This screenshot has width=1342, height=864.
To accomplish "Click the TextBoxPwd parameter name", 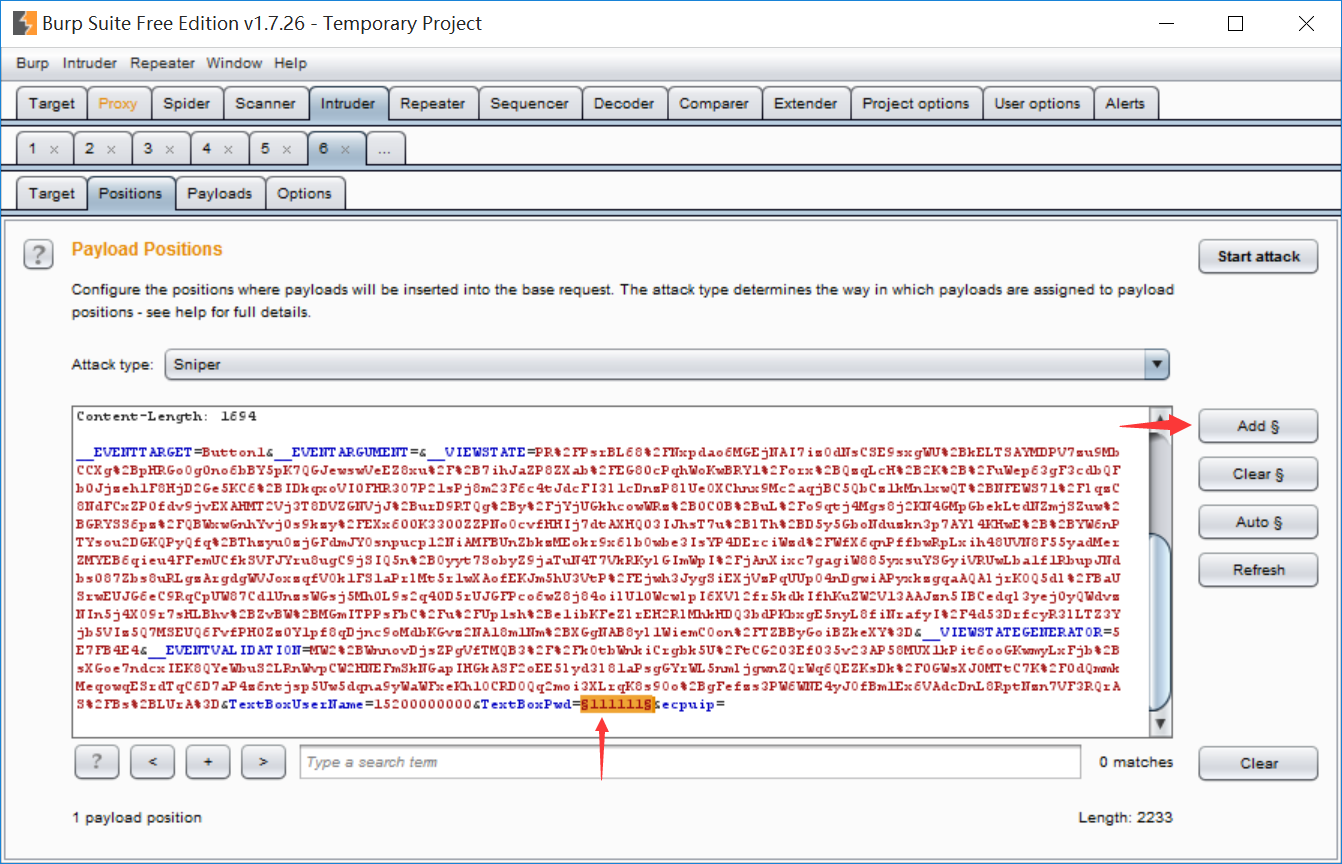I will pyautogui.click(x=526, y=705).
